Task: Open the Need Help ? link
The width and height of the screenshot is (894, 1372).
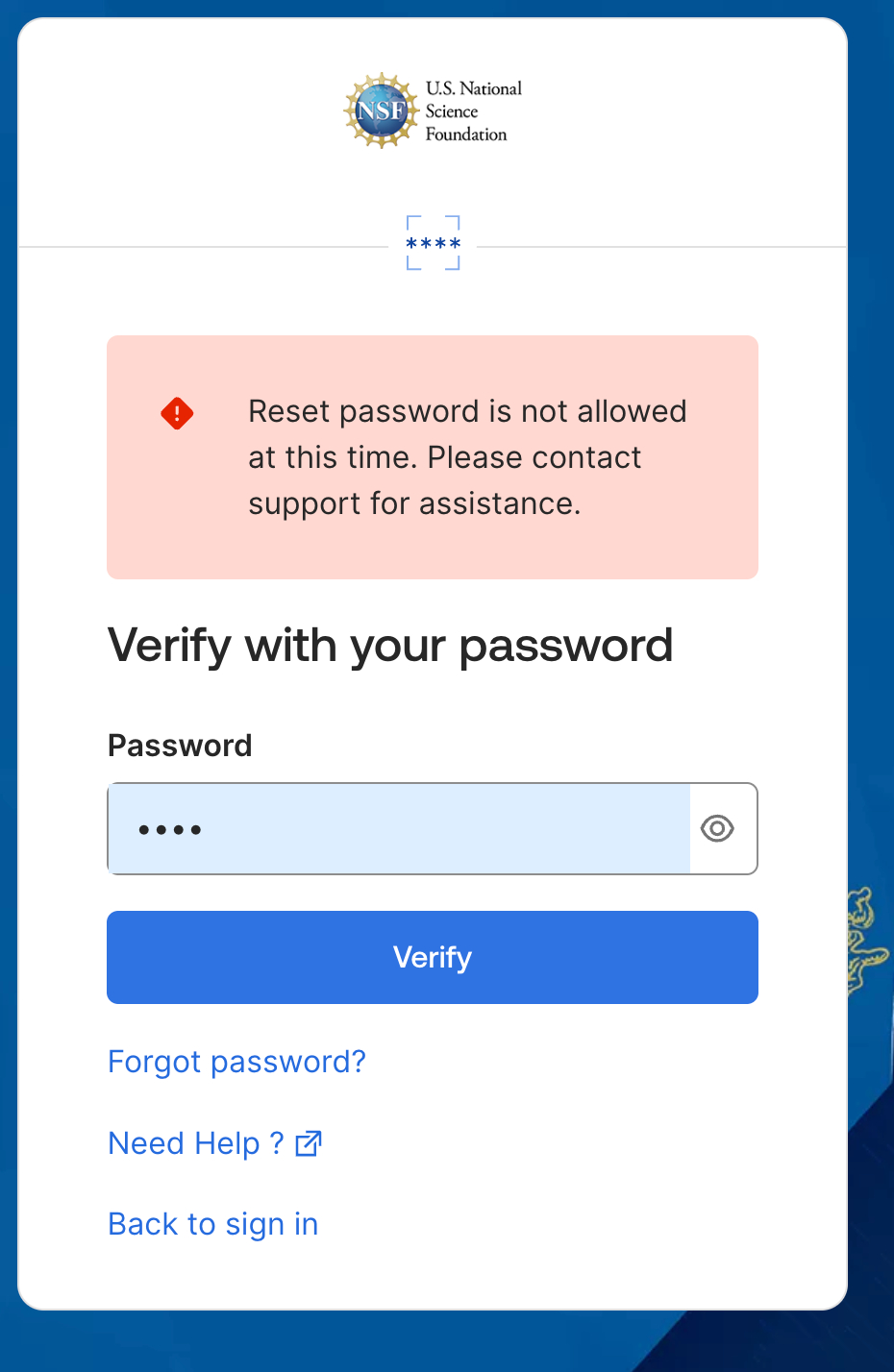Action: tap(196, 1143)
